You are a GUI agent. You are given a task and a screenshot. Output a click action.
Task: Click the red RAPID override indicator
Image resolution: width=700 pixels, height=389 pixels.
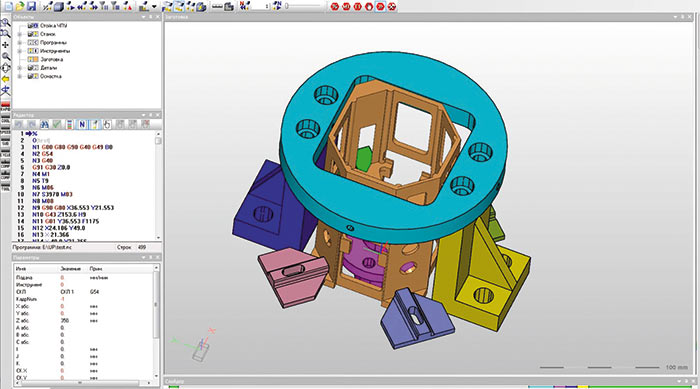pyautogui.click(x=5, y=106)
